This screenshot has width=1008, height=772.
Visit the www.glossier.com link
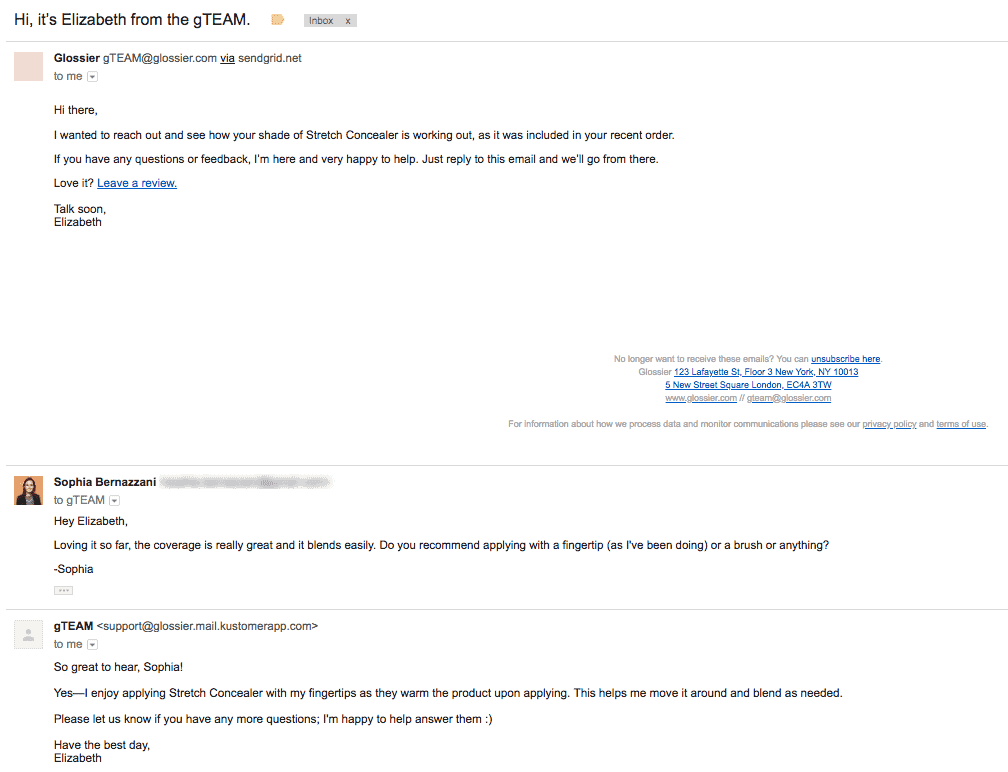[701, 398]
